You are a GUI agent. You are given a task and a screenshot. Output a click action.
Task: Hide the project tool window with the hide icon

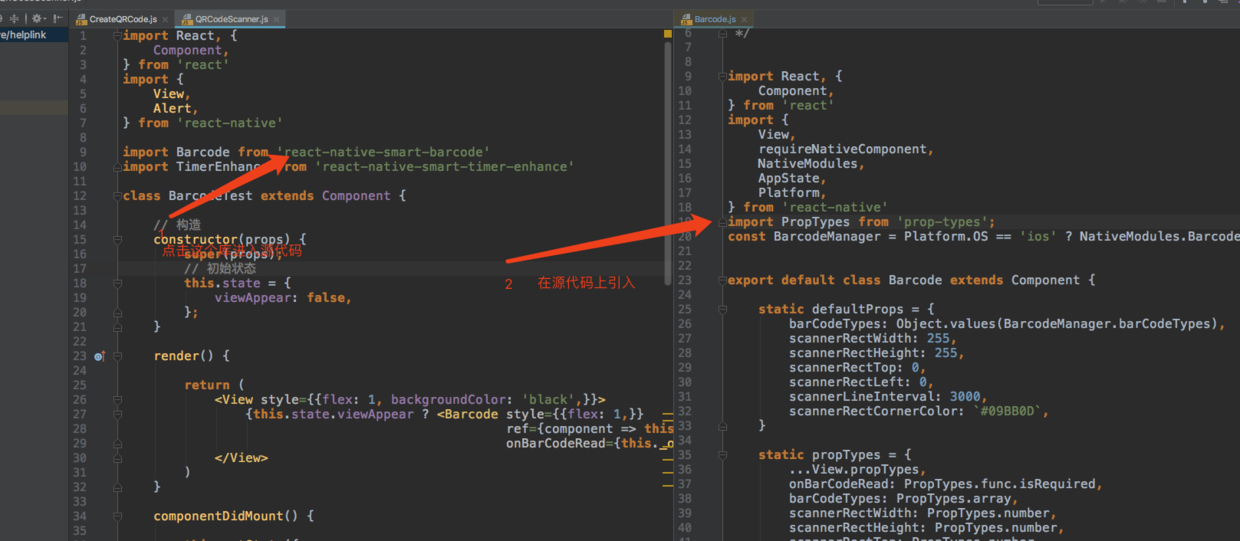pos(59,18)
